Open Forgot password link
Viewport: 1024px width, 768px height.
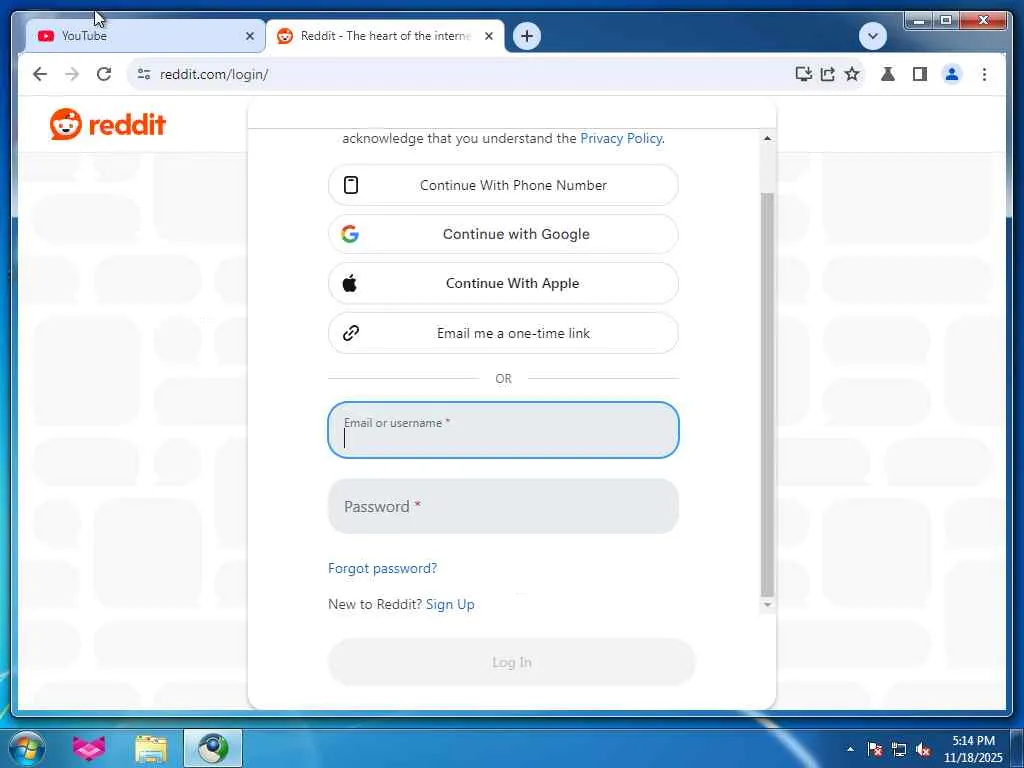point(383,568)
